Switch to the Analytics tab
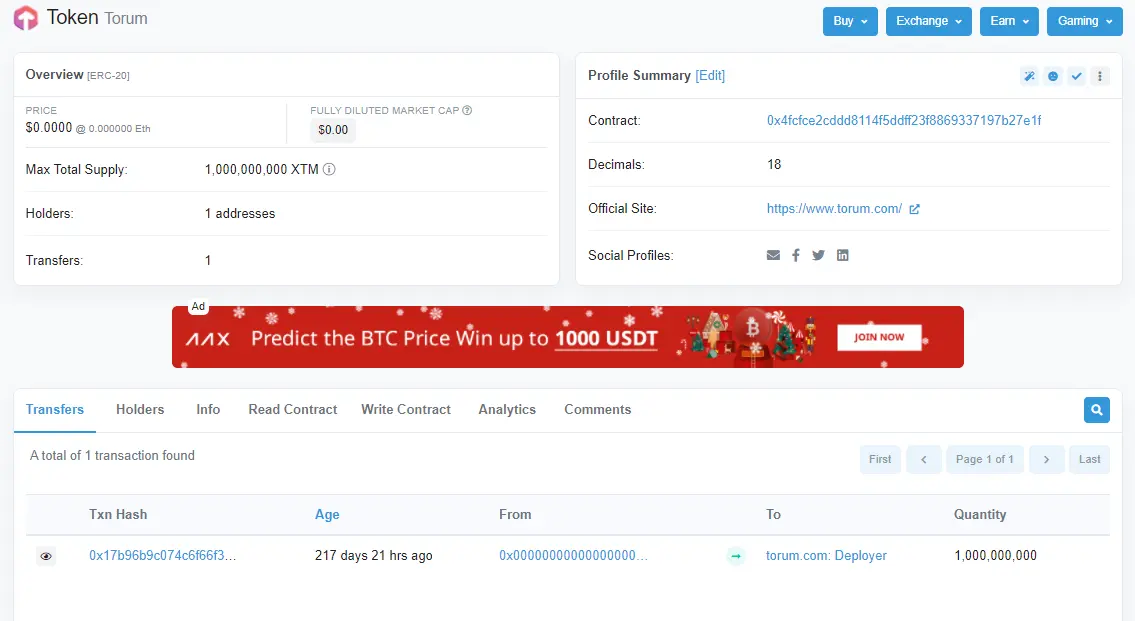The image size is (1135, 621). click(507, 410)
